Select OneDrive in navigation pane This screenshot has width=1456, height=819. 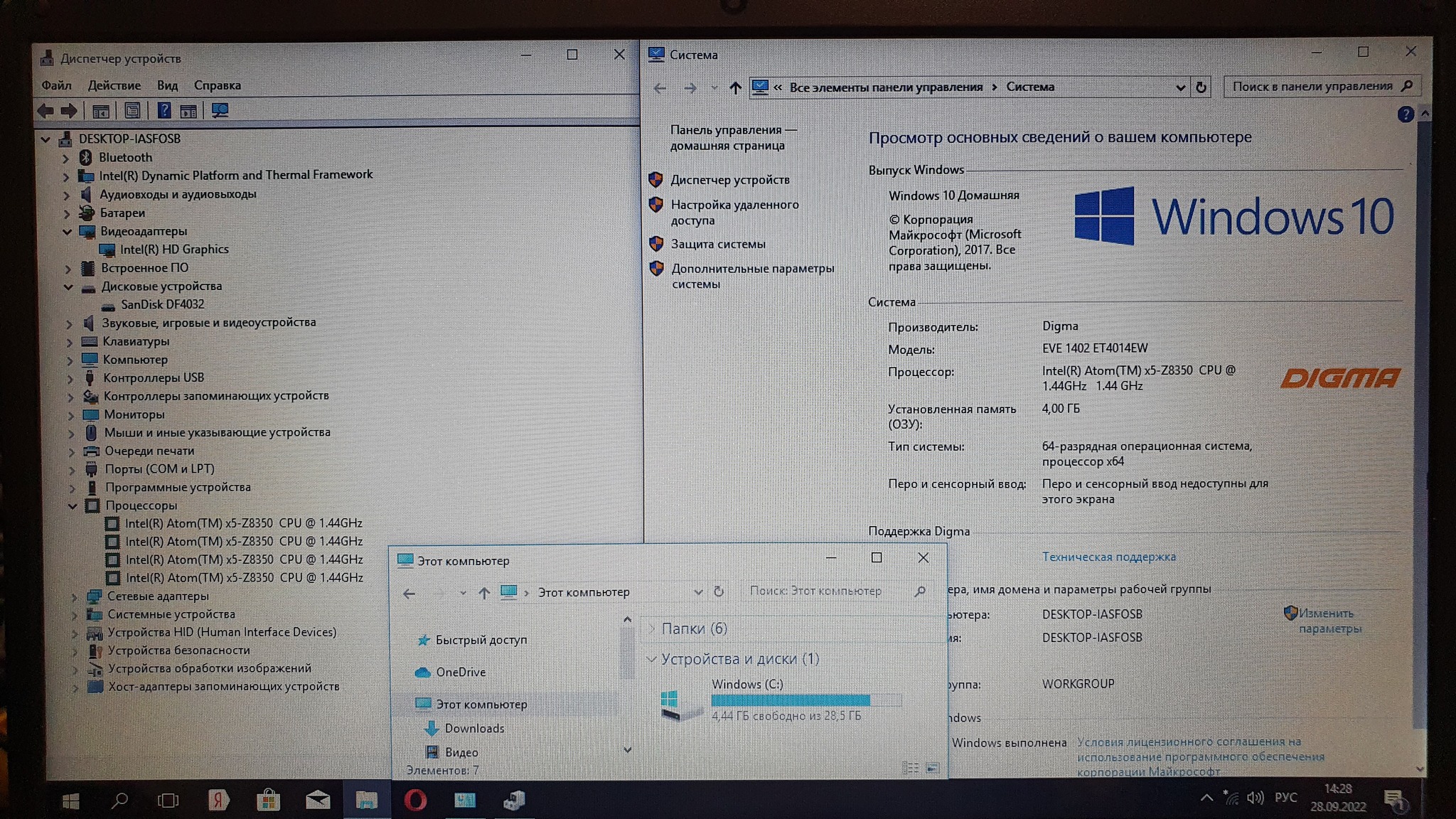pyautogui.click(x=461, y=672)
